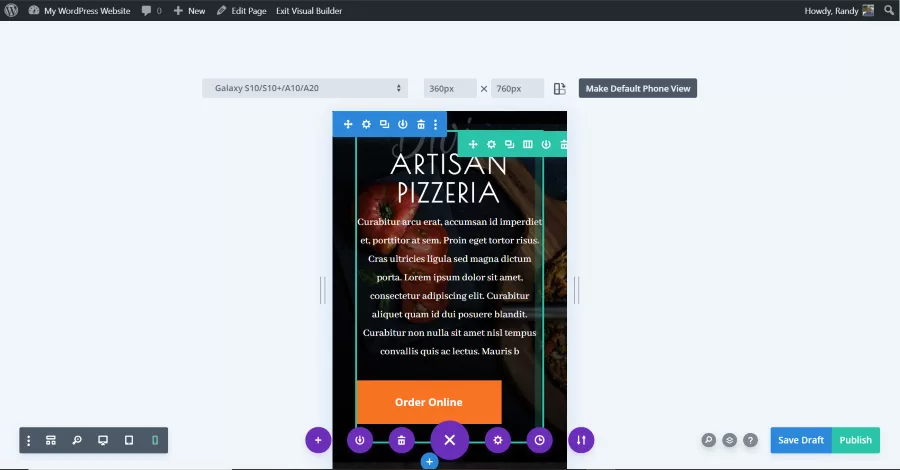
Task: Click purple portability arrows icon
Action: (581, 440)
